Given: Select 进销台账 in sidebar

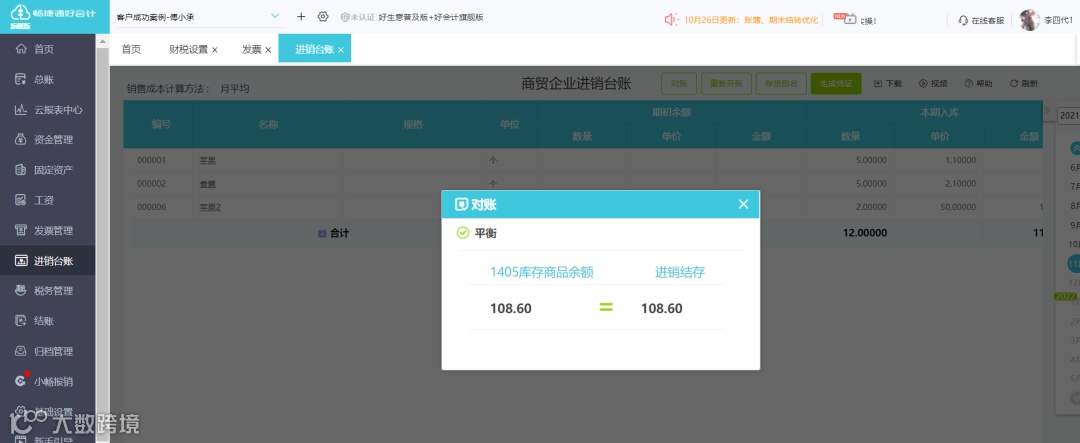Looking at the screenshot, I should pos(48,261).
